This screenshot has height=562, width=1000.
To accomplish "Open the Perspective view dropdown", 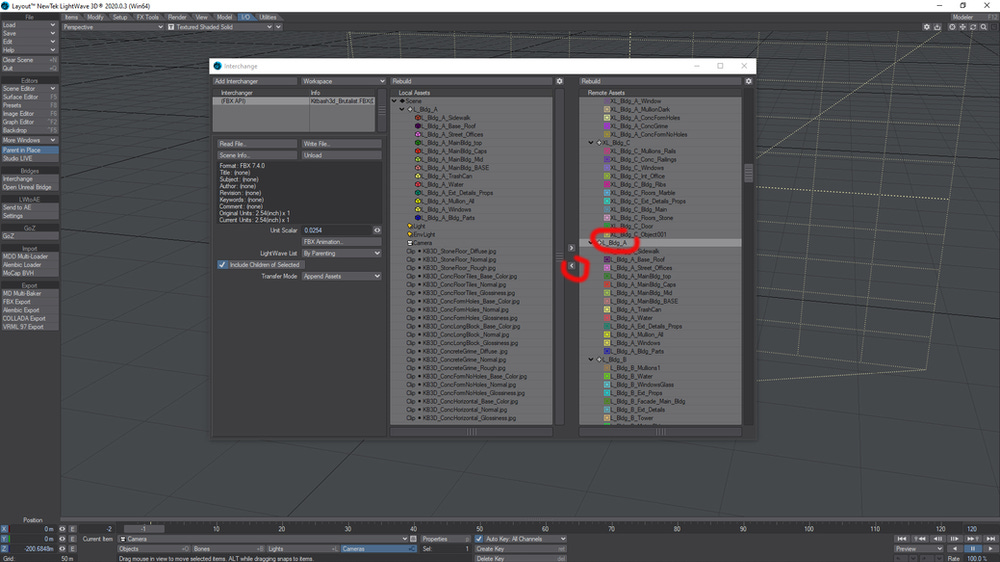I will pyautogui.click(x=113, y=27).
